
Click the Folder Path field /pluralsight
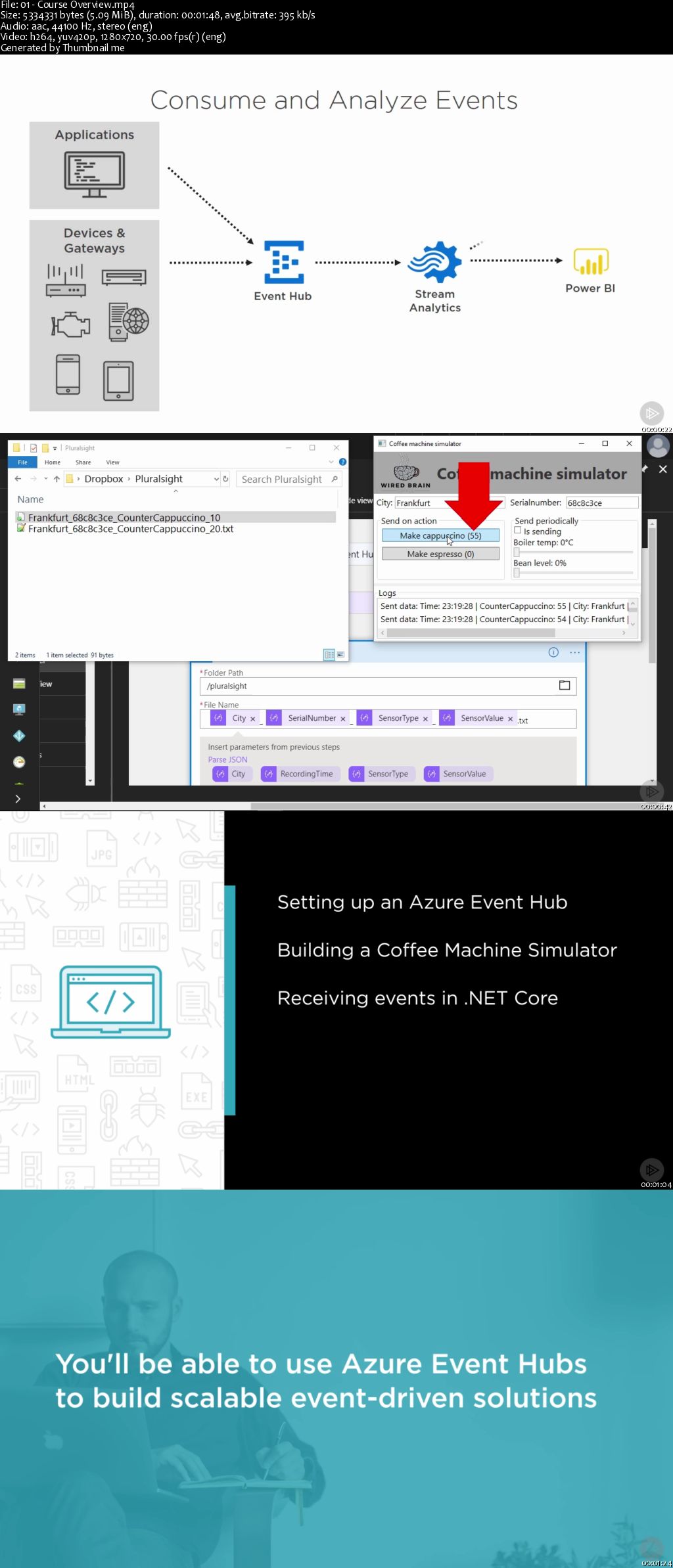click(x=388, y=686)
